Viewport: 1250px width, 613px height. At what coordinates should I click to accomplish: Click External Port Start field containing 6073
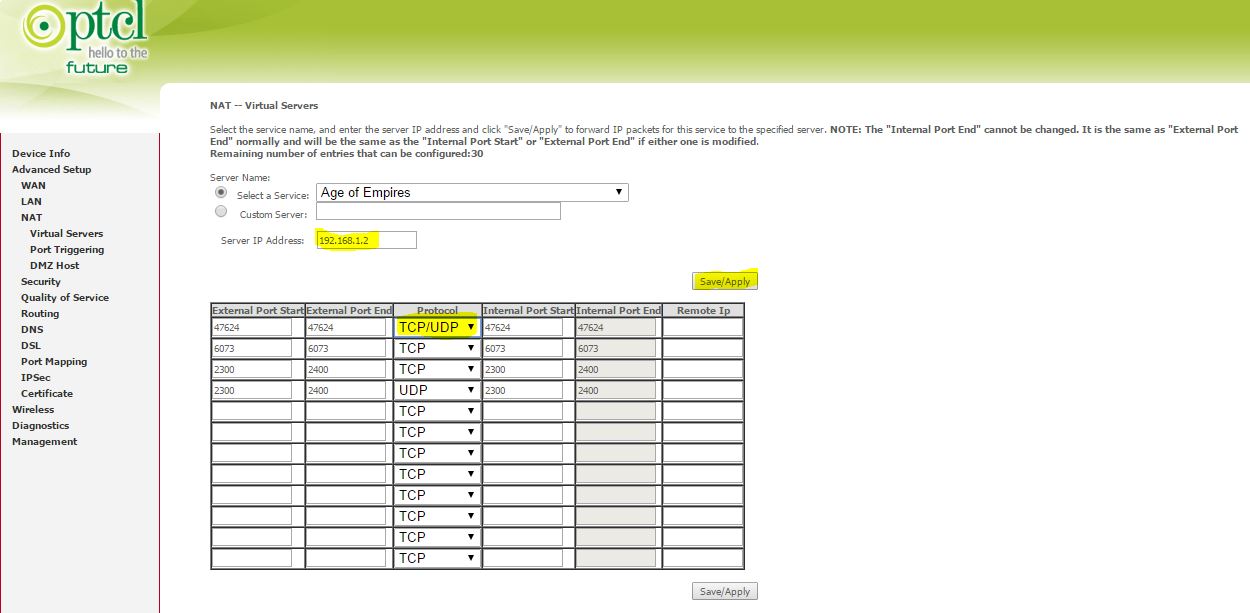[x=252, y=348]
